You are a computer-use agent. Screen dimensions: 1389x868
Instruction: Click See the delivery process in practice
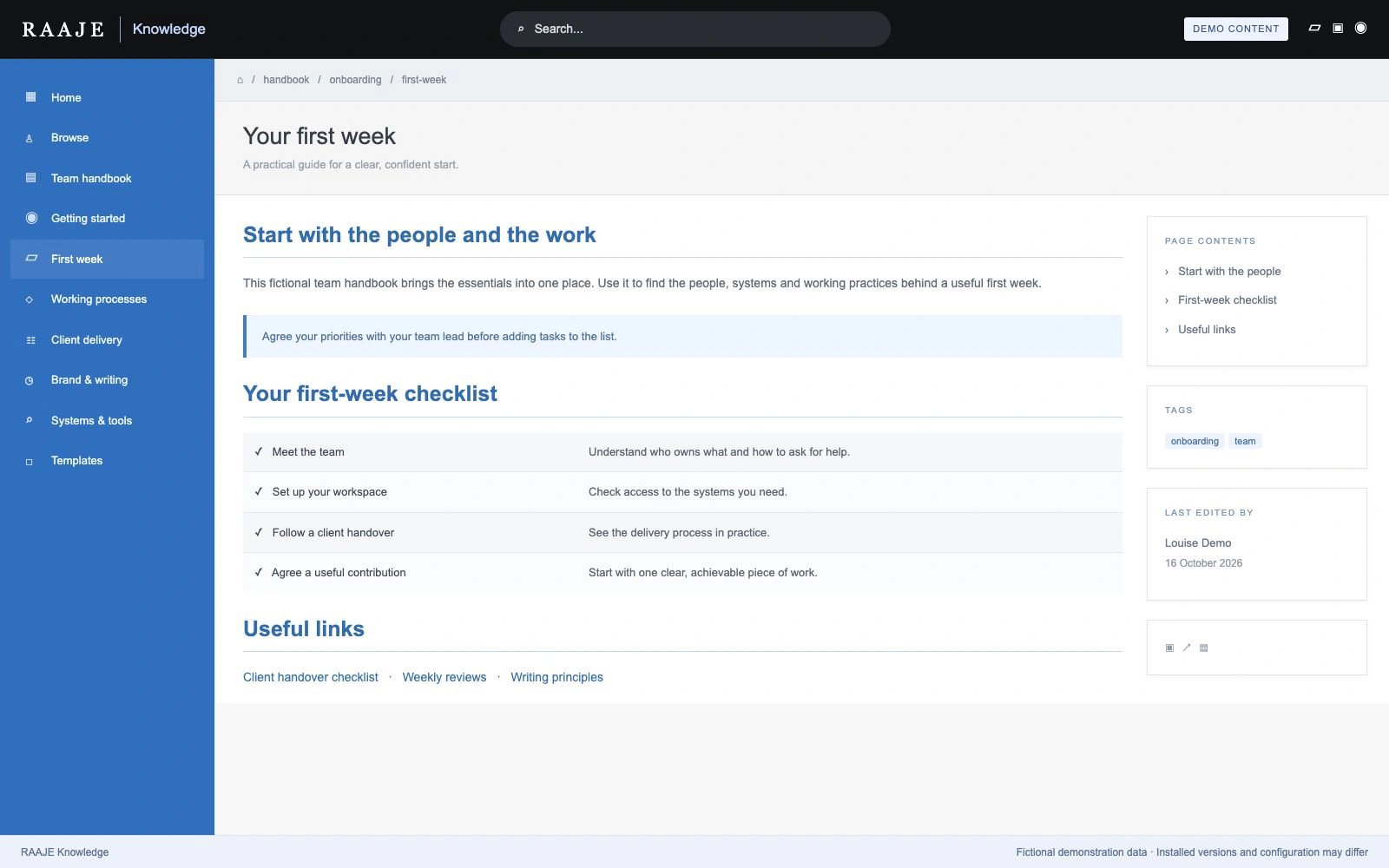(x=679, y=533)
